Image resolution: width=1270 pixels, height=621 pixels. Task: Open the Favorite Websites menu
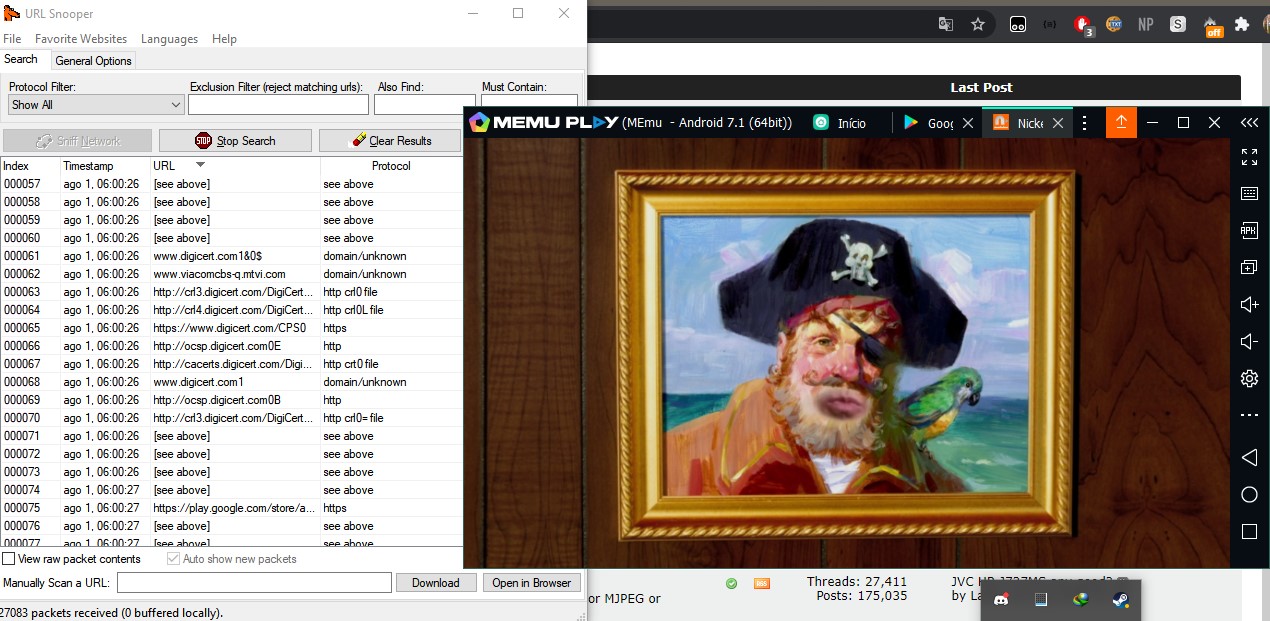(81, 39)
